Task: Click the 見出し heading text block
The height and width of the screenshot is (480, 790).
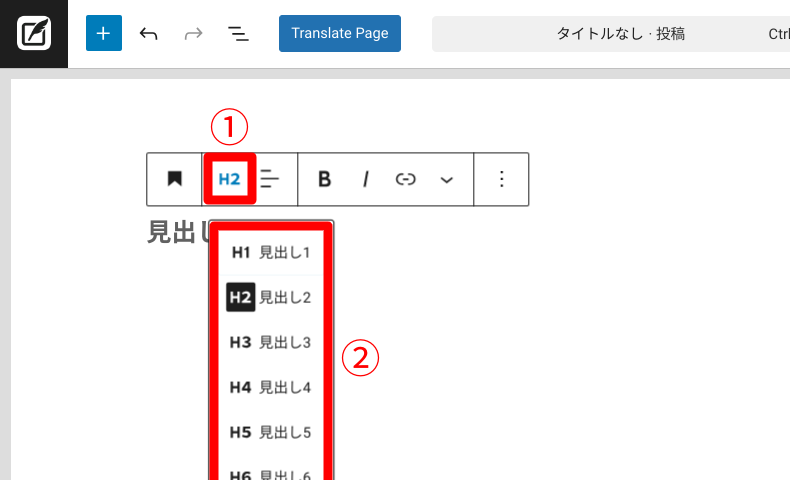Action: [177, 233]
